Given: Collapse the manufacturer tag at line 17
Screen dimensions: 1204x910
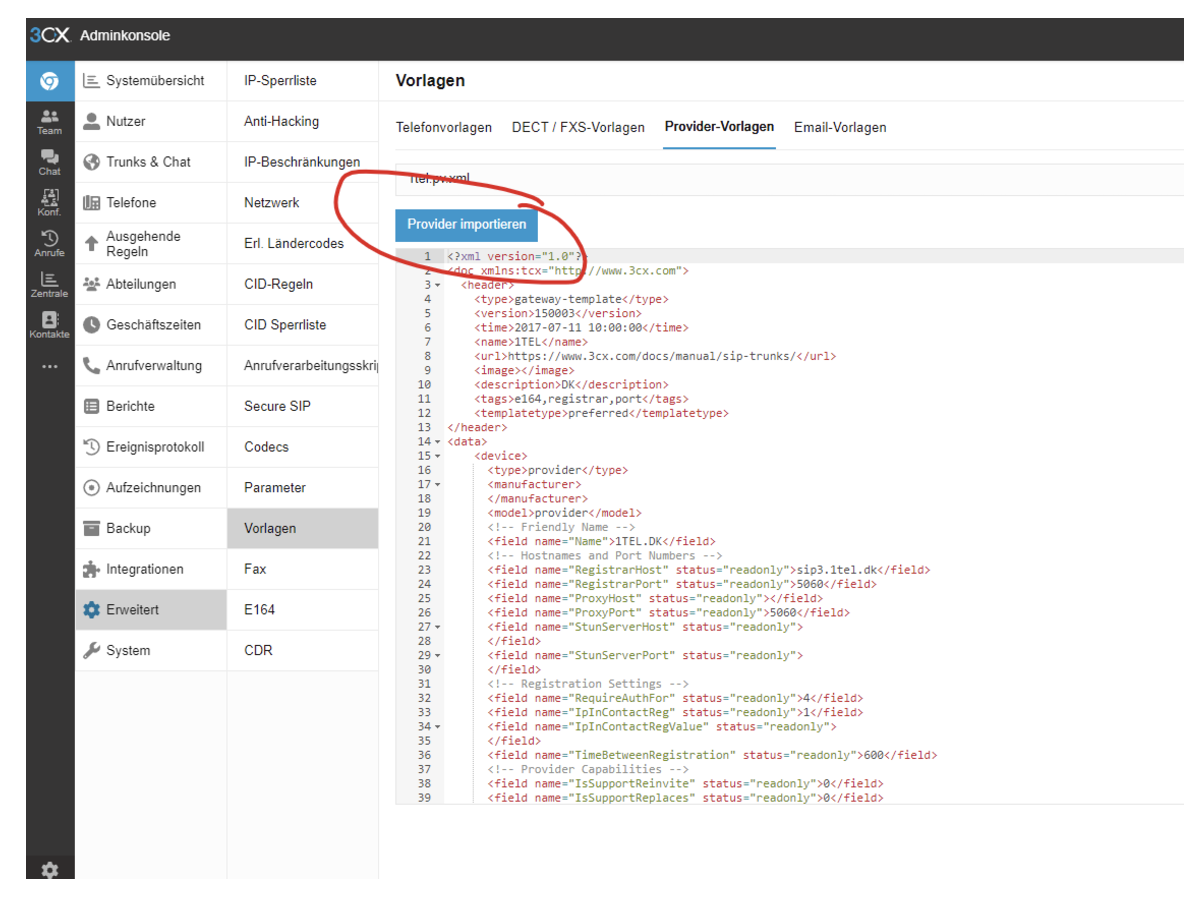Looking at the screenshot, I should tap(438, 484).
